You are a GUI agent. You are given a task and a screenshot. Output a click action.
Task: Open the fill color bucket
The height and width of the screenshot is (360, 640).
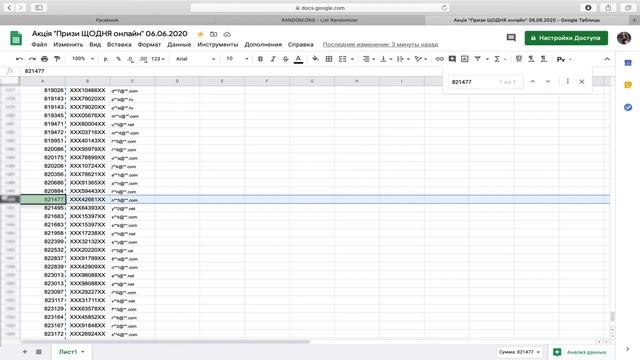pyautogui.click(x=316, y=59)
